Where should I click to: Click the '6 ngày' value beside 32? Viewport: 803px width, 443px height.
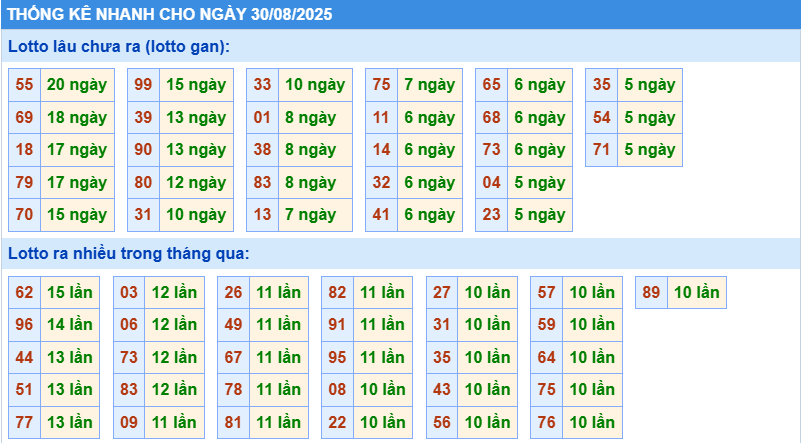(430, 182)
